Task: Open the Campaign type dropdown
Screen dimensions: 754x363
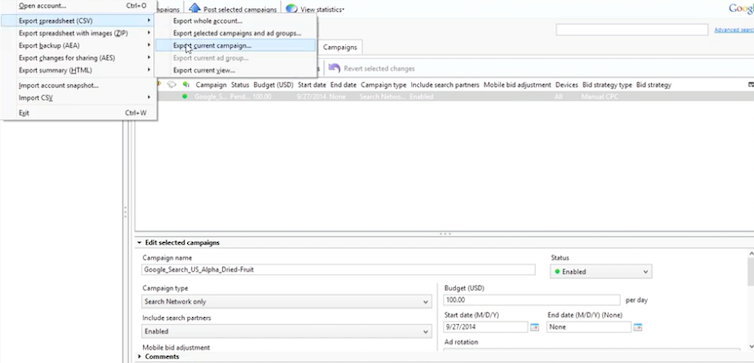Action: 287,301
